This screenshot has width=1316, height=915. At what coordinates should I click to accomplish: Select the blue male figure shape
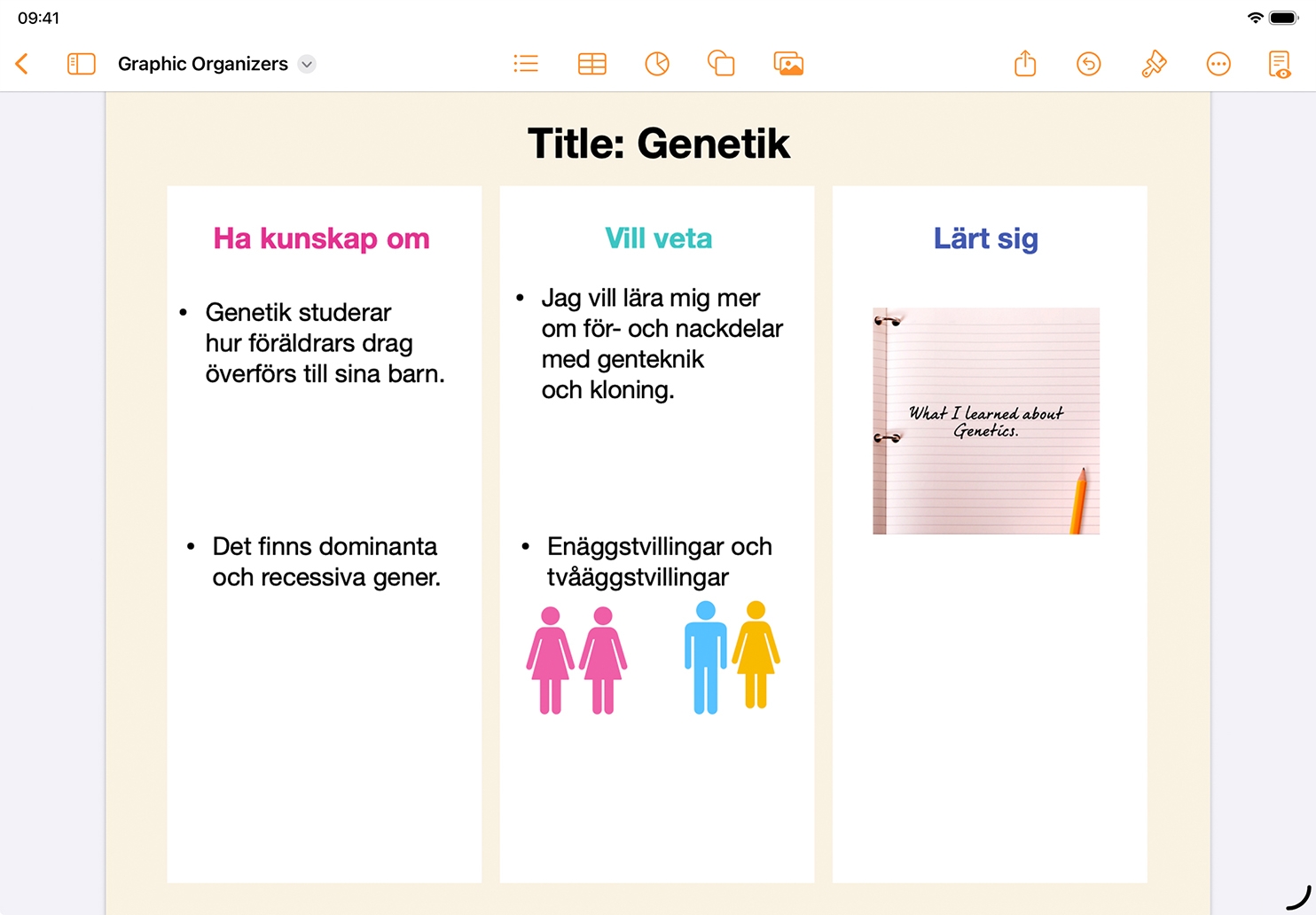click(x=705, y=658)
